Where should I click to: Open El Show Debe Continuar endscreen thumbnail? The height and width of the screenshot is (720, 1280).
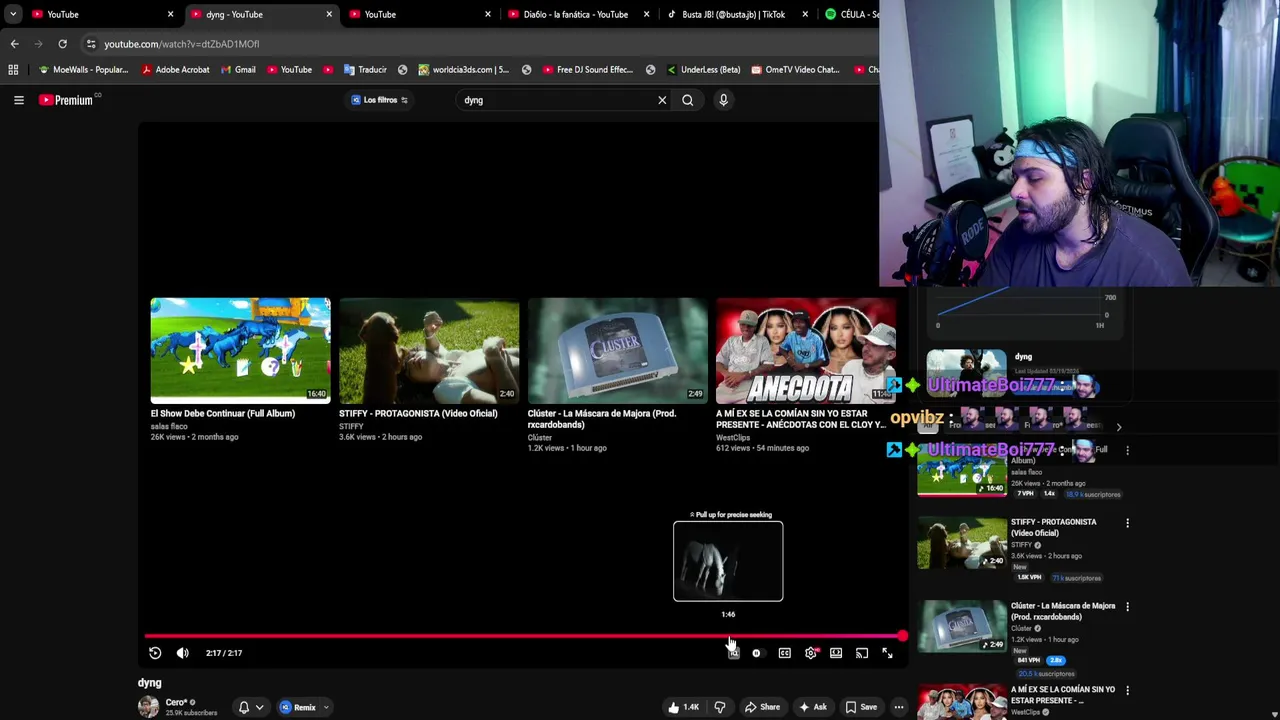coord(240,349)
